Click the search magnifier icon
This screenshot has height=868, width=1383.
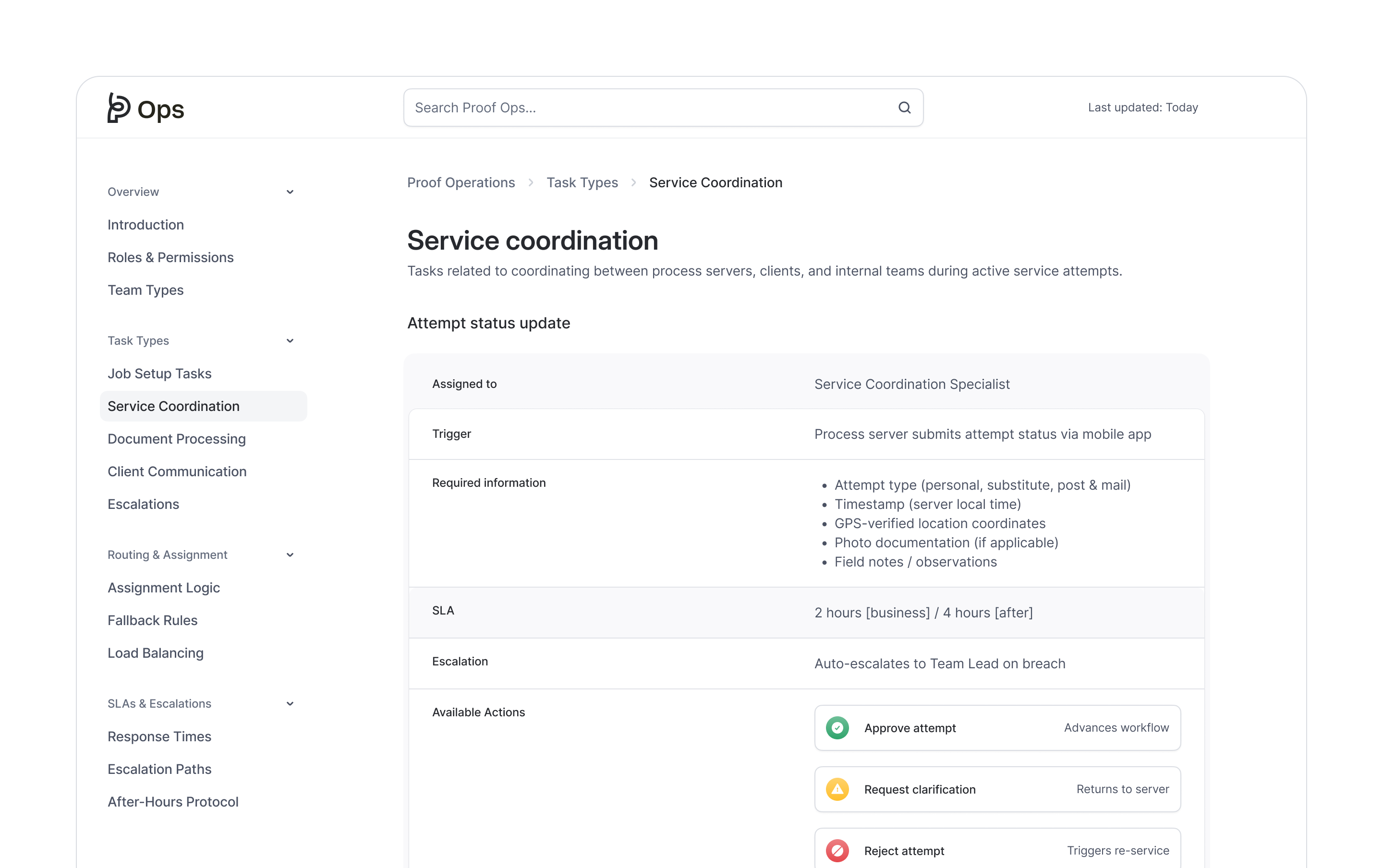click(x=904, y=108)
